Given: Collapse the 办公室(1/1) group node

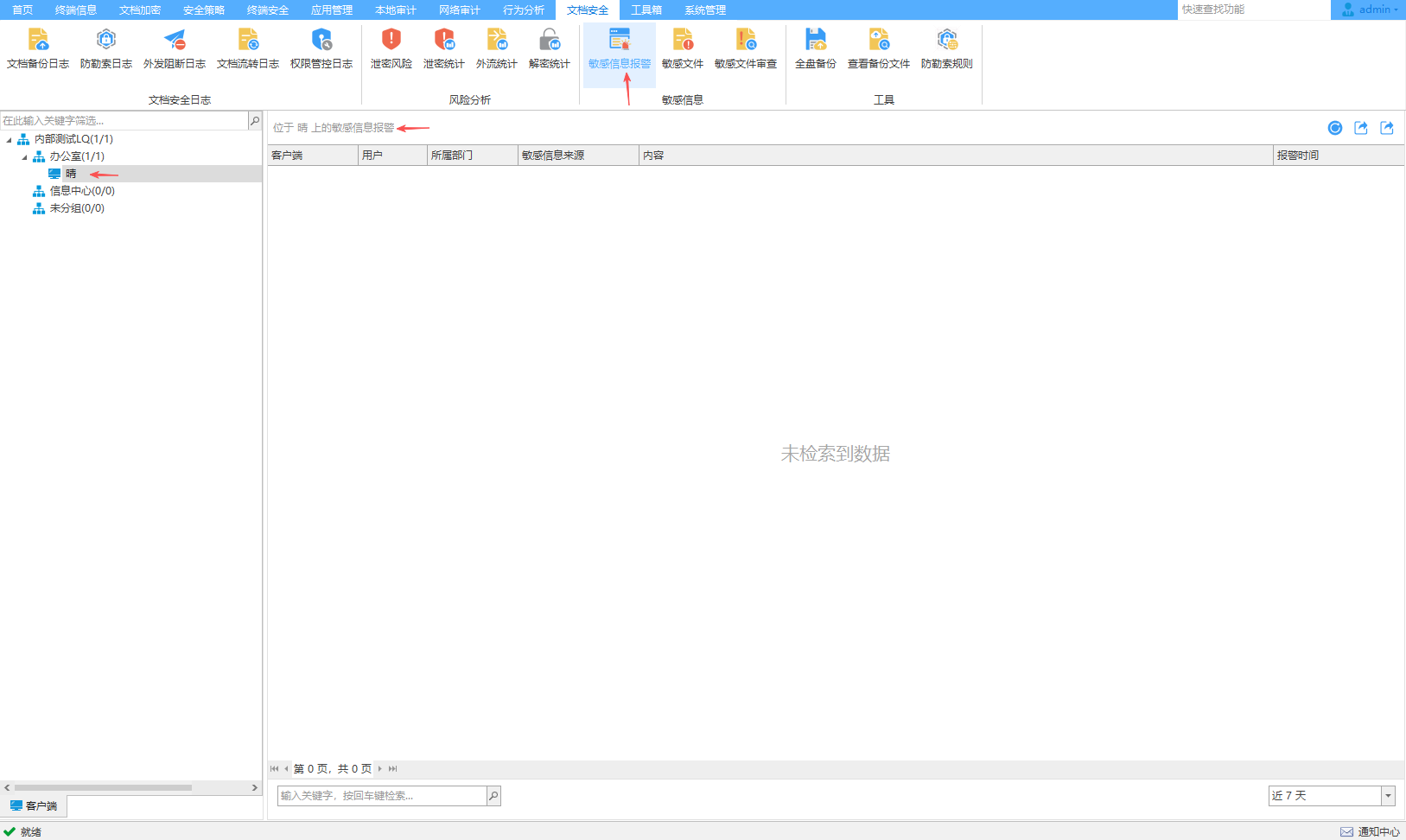Looking at the screenshot, I should [x=25, y=156].
